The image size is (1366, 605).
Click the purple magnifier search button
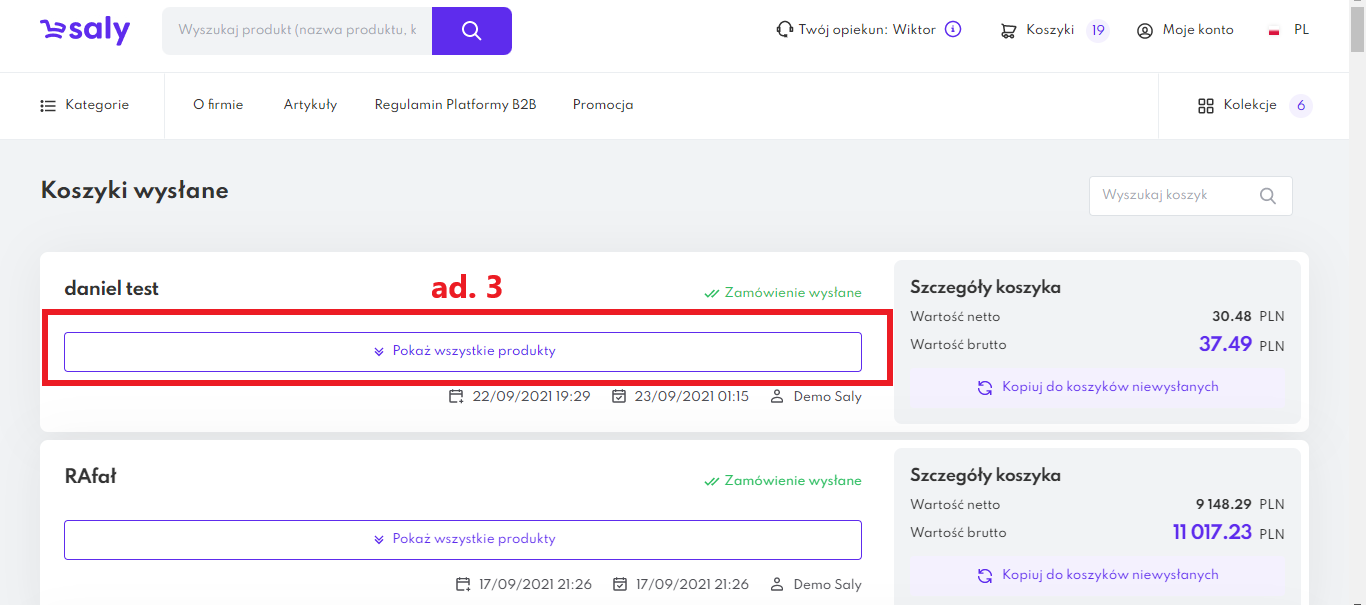point(472,31)
